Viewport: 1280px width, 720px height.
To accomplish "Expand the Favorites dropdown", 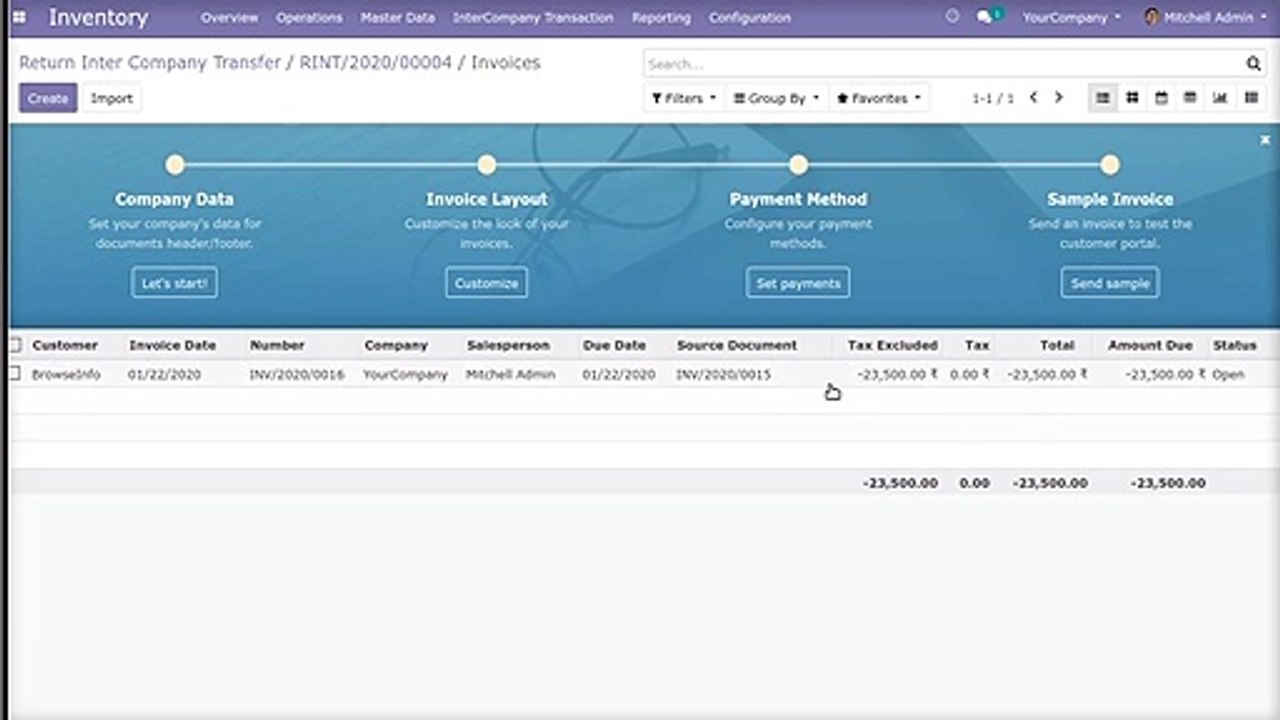I will (x=879, y=98).
